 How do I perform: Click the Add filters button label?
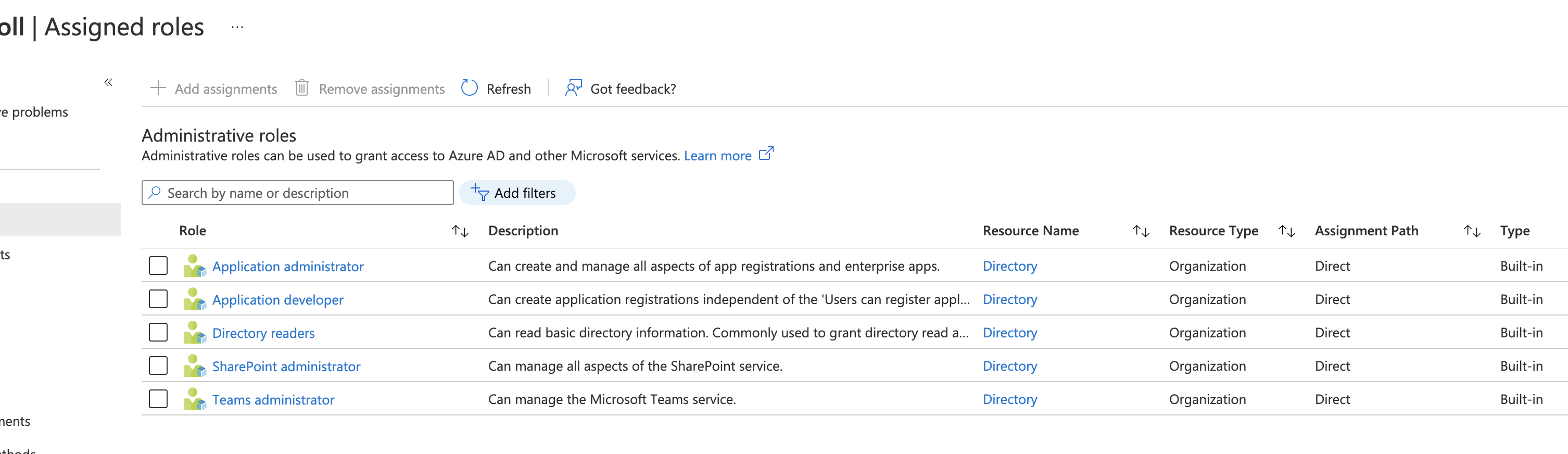point(525,193)
